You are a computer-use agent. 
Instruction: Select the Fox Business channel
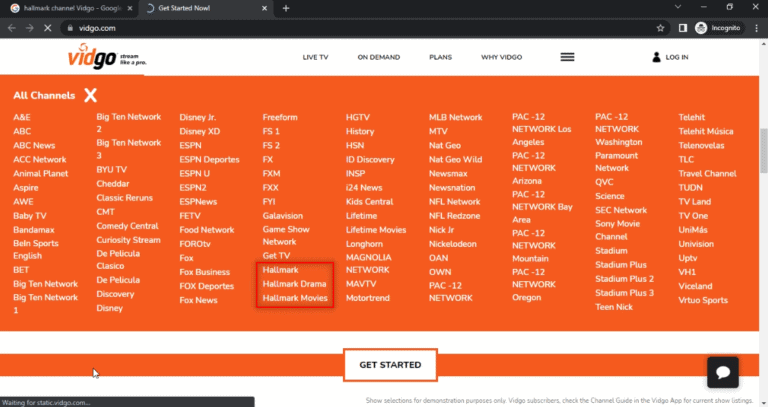[205, 272]
